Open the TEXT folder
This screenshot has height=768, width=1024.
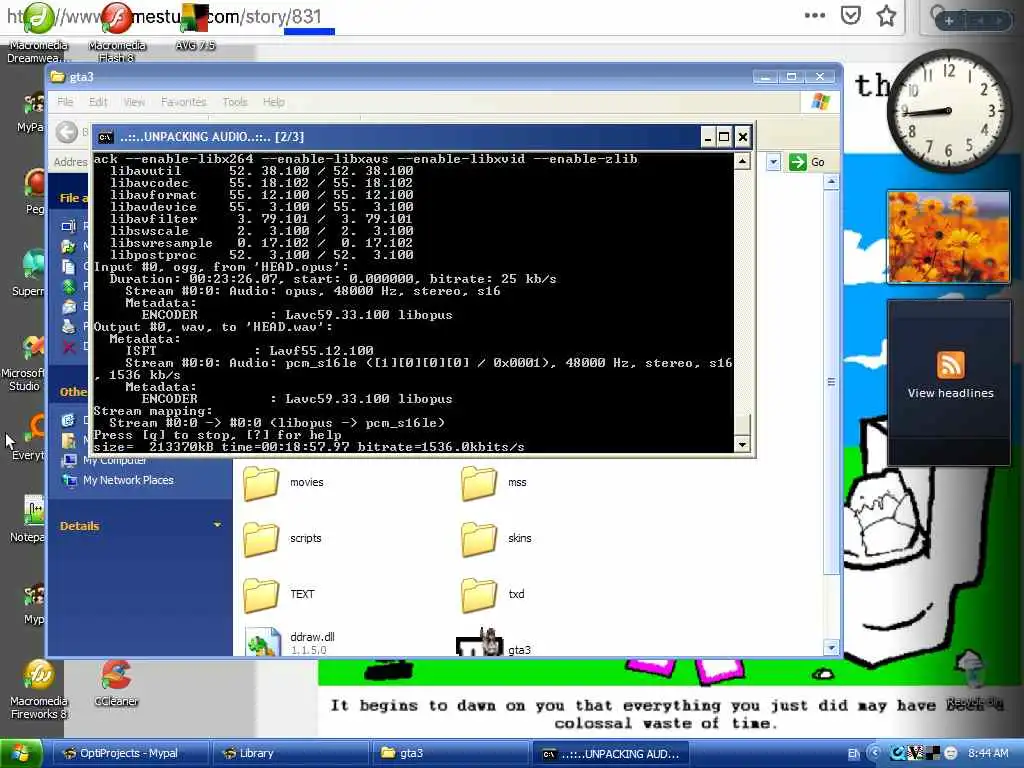[x=261, y=594]
